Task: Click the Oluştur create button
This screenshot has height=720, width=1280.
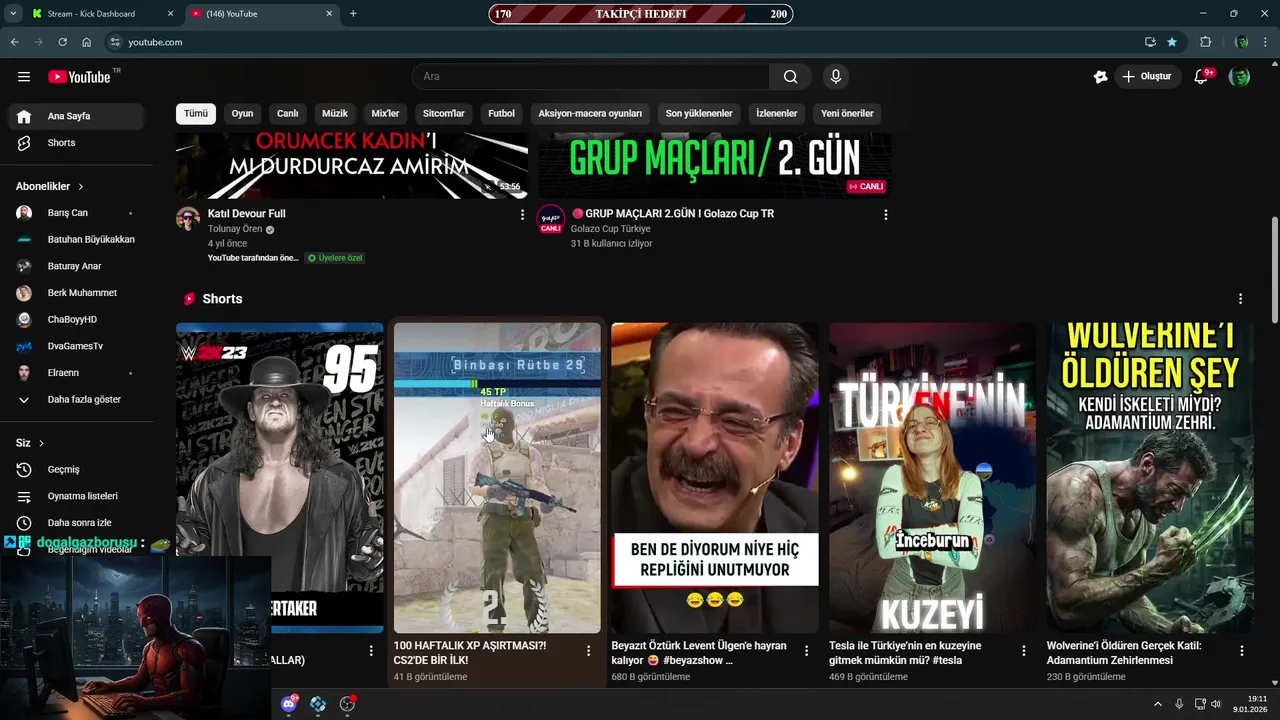Action: (1148, 77)
